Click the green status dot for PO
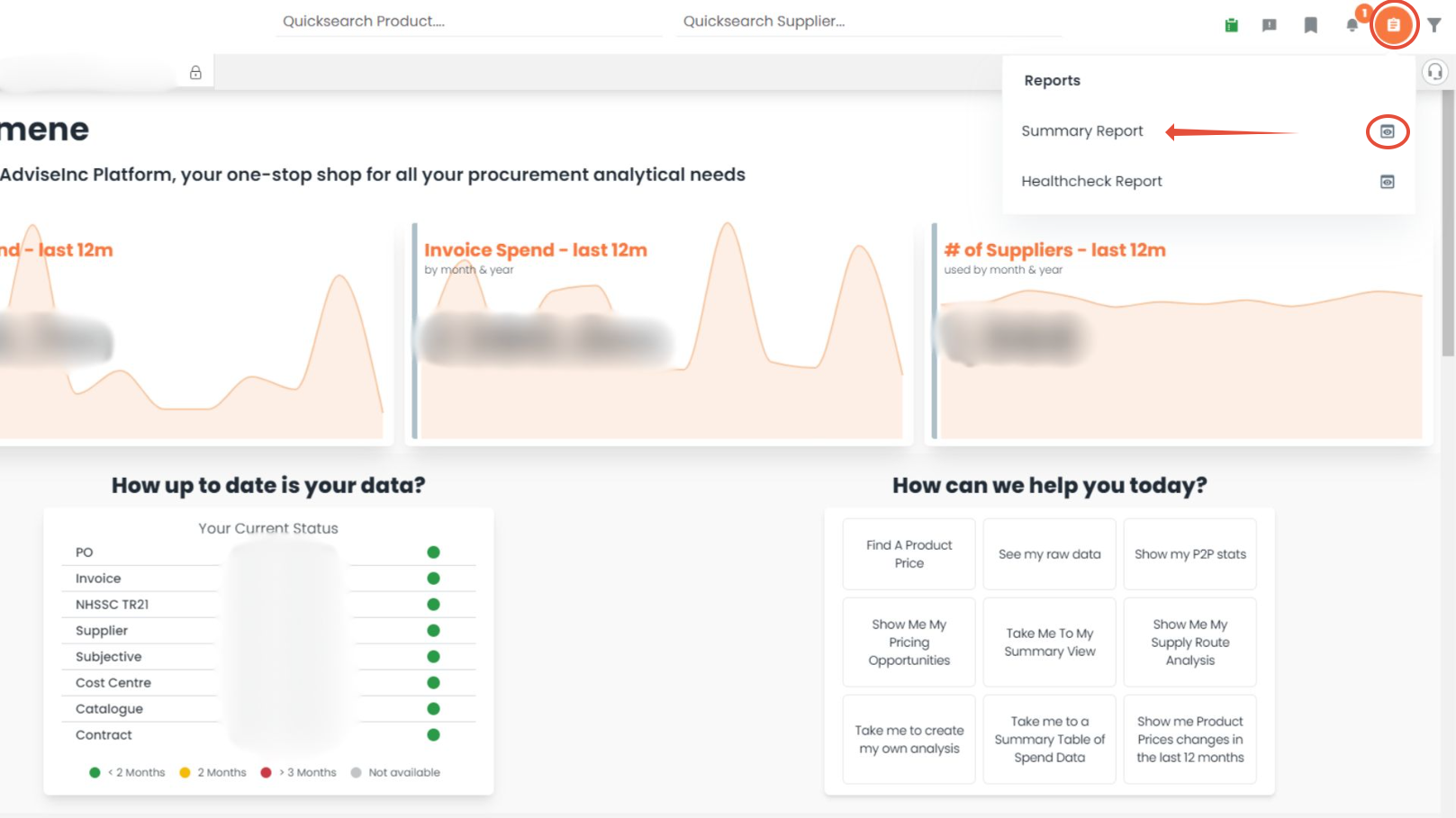 [x=433, y=553]
